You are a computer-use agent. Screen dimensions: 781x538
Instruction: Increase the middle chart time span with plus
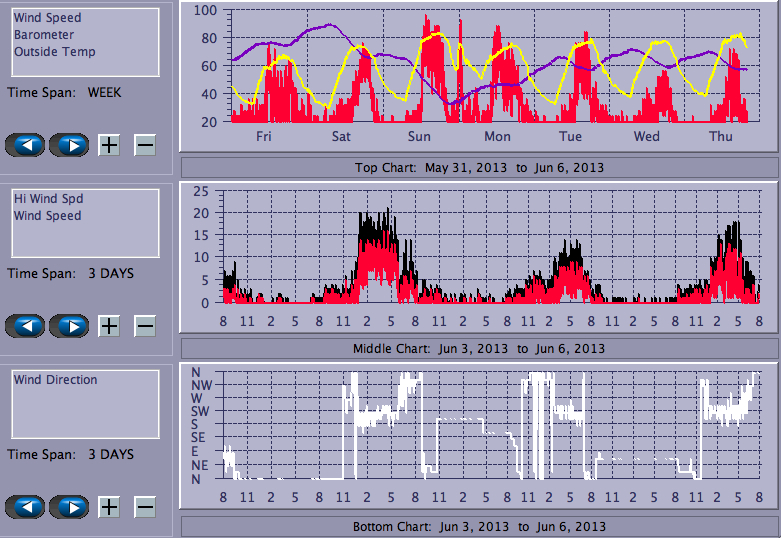click(x=109, y=326)
